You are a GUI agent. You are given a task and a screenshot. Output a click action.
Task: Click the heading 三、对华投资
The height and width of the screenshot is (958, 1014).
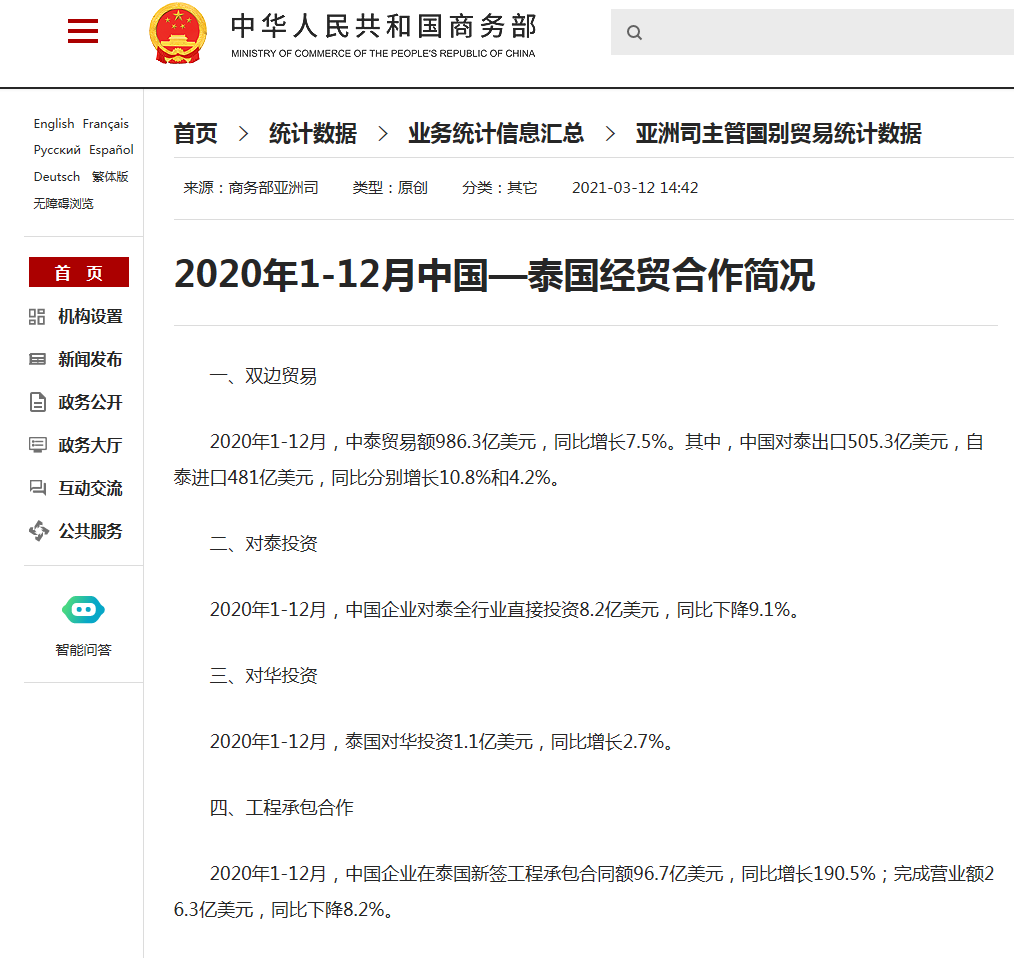[x=263, y=675]
